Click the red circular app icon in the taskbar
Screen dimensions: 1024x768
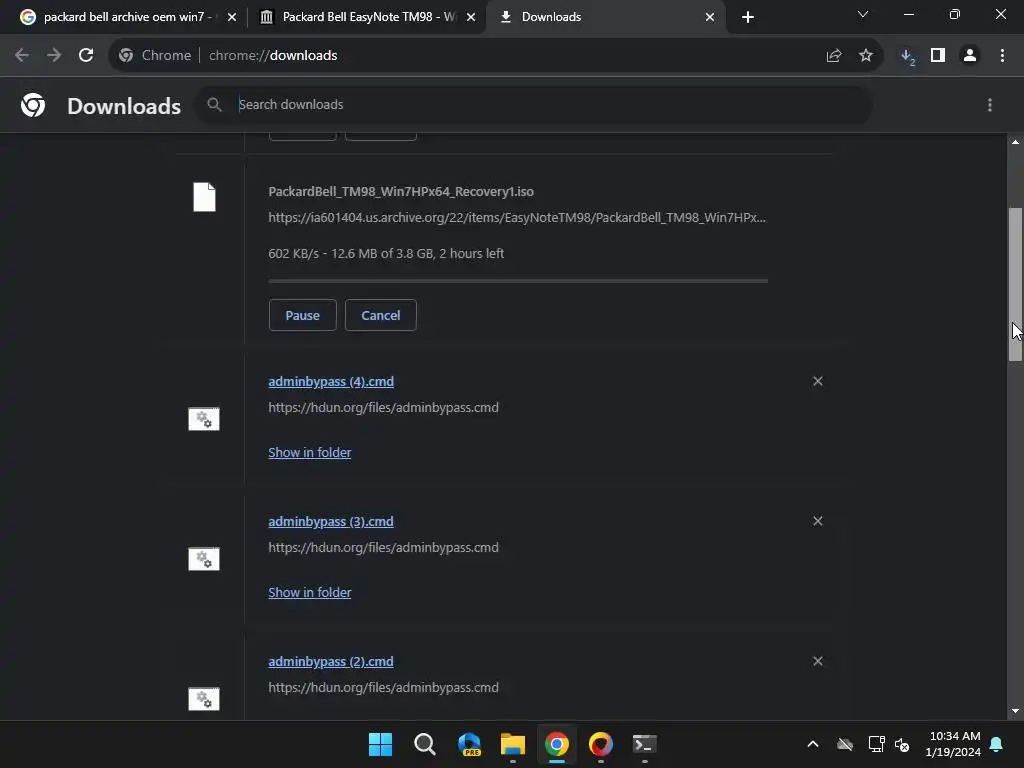[601, 744]
